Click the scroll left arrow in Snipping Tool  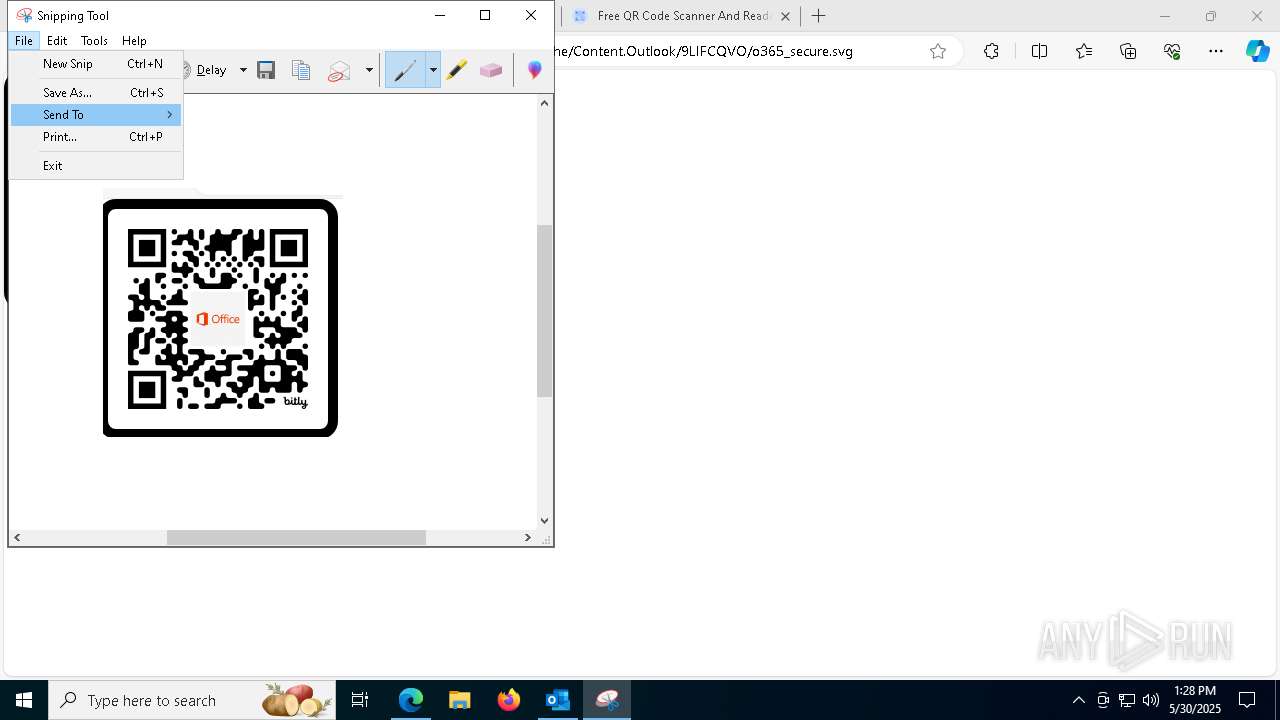point(17,538)
